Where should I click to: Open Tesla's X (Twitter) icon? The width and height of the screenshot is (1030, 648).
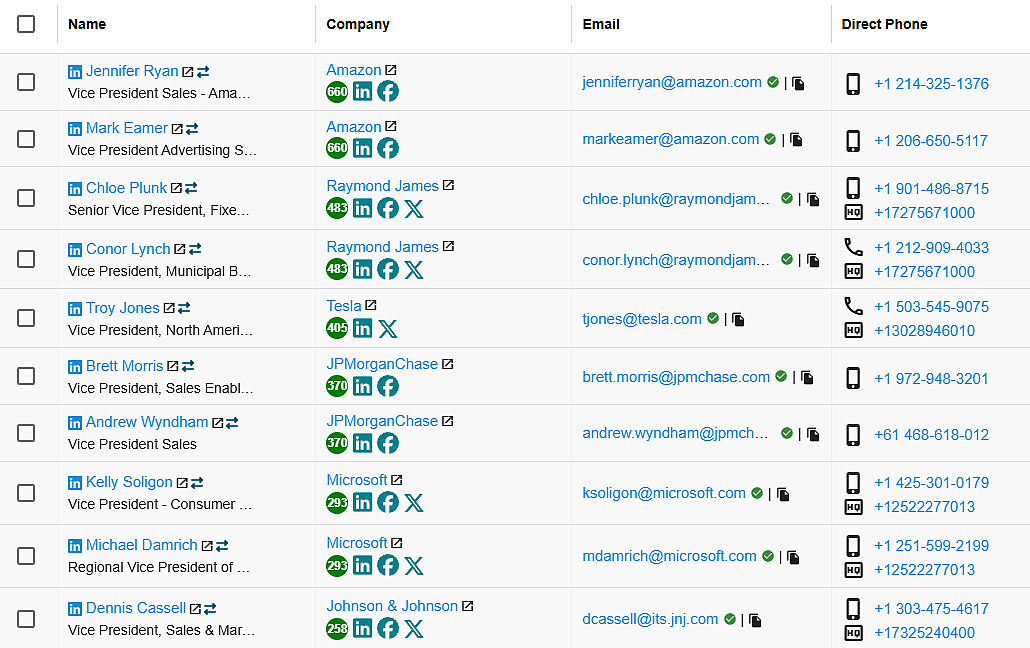(x=388, y=328)
